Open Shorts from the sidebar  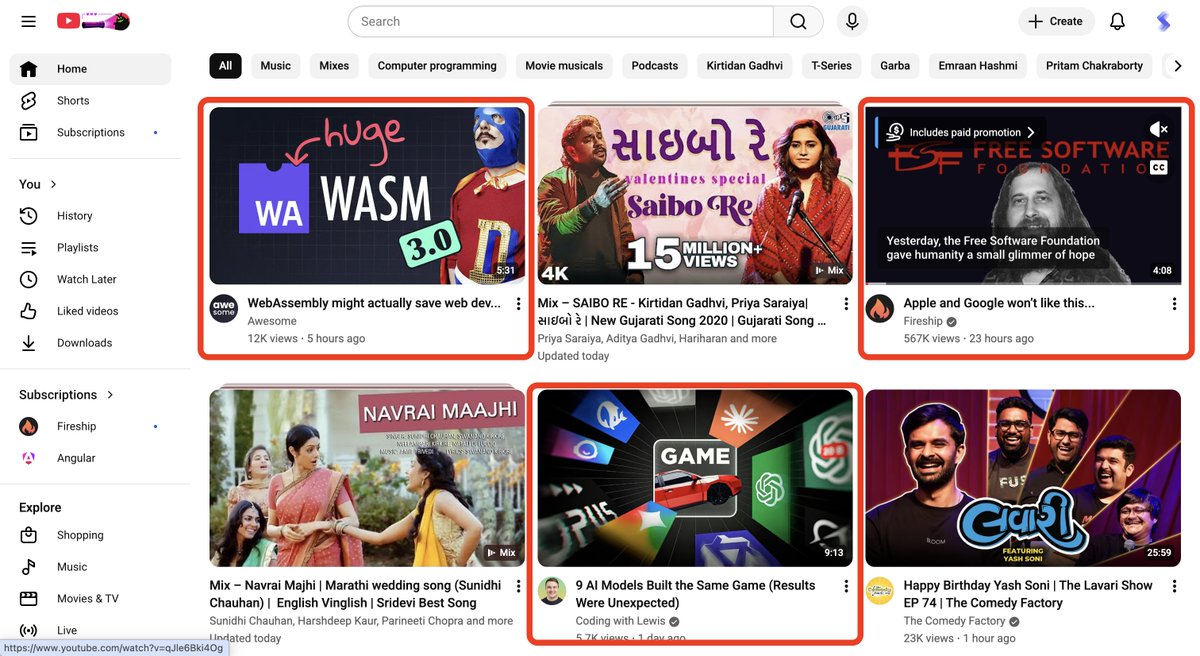tap(91, 101)
